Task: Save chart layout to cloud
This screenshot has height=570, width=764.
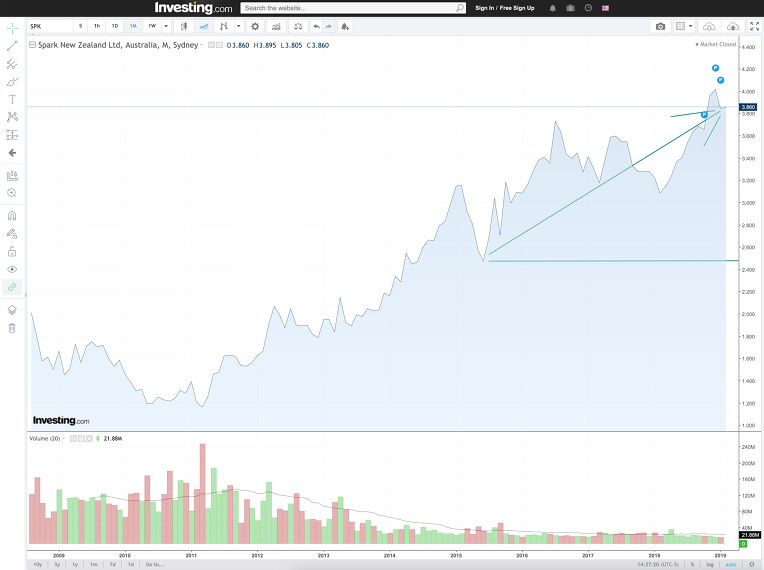Action: click(x=733, y=26)
